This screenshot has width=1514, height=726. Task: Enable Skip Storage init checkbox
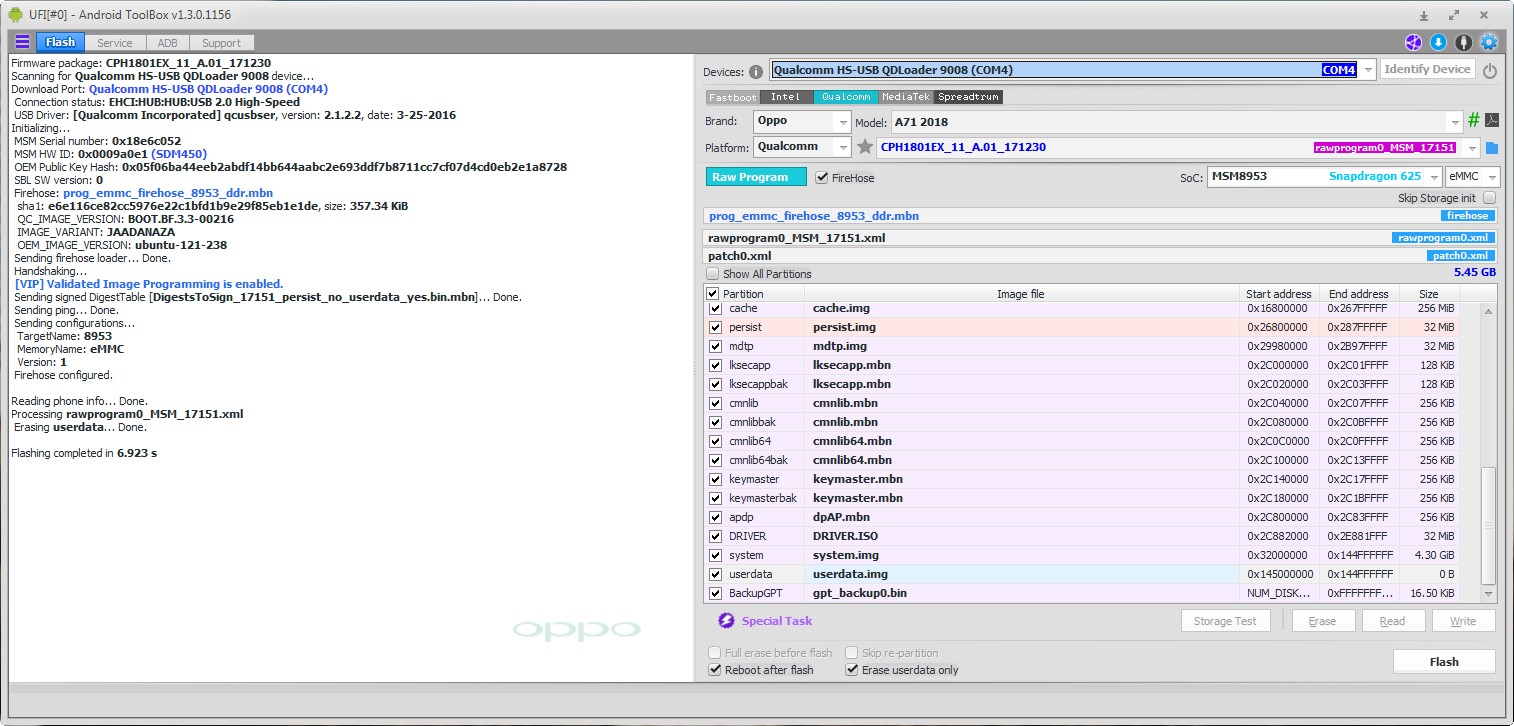coord(1489,198)
